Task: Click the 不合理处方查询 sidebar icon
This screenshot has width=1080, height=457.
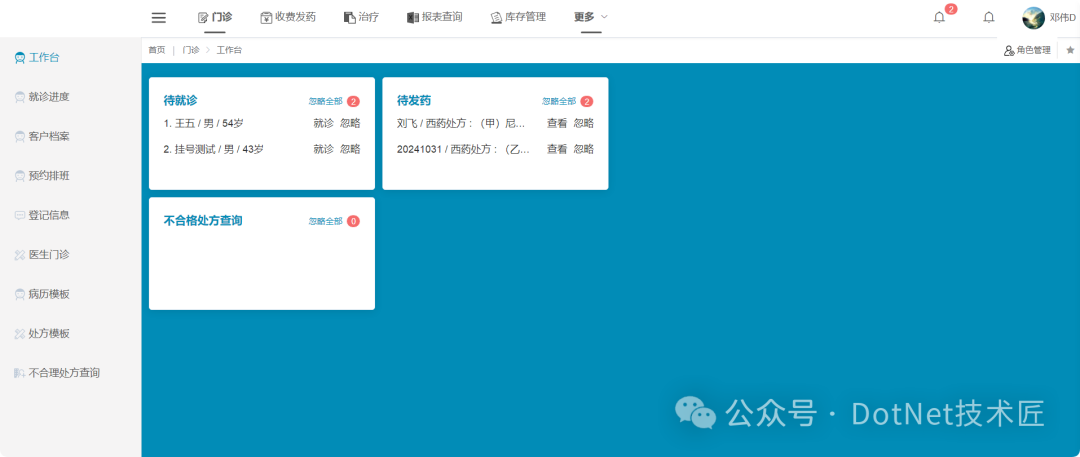Action: tap(20, 373)
